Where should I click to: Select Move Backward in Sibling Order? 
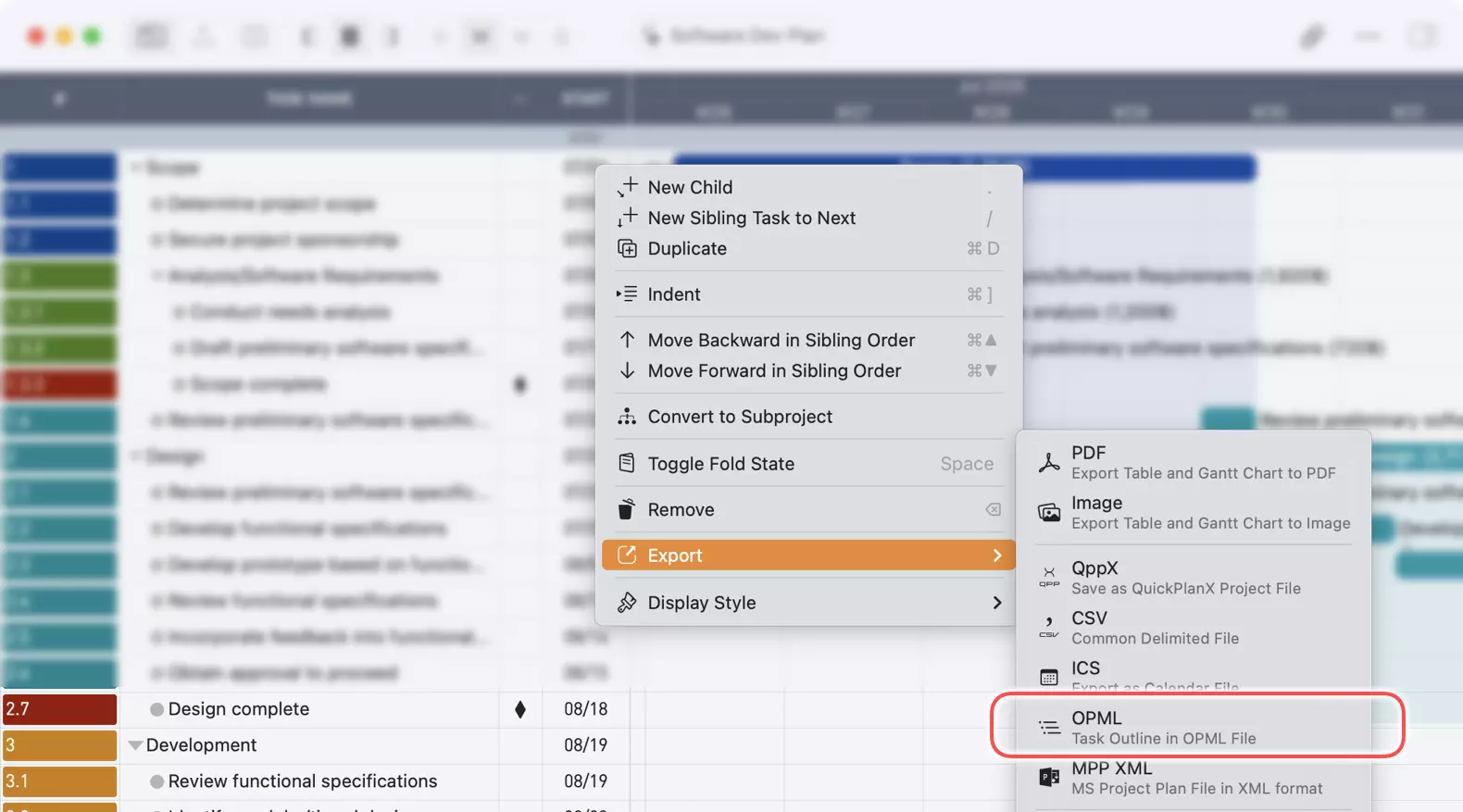[x=781, y=340]
